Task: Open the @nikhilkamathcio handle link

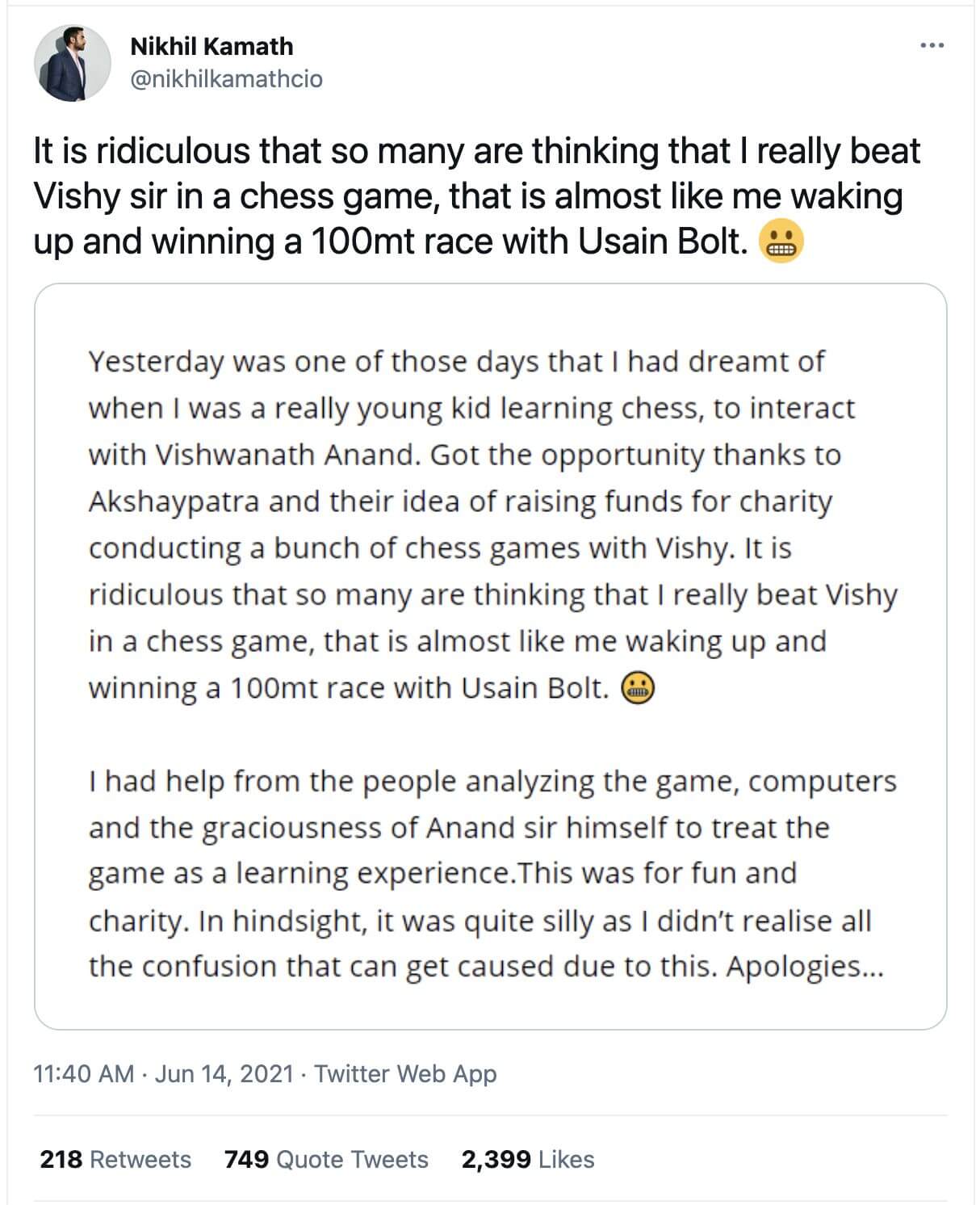Action: tap(226, 79)
